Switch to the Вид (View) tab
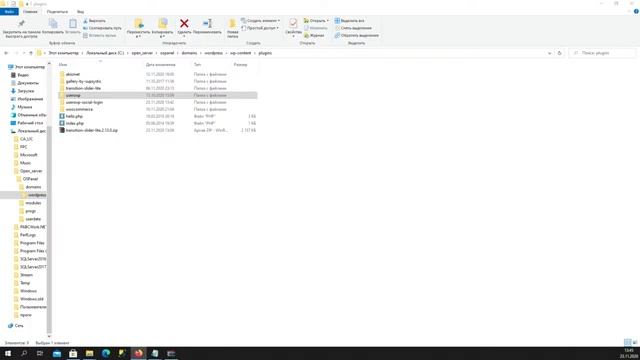The height and width of the screenshot is (360, 640). click(80, 12)
